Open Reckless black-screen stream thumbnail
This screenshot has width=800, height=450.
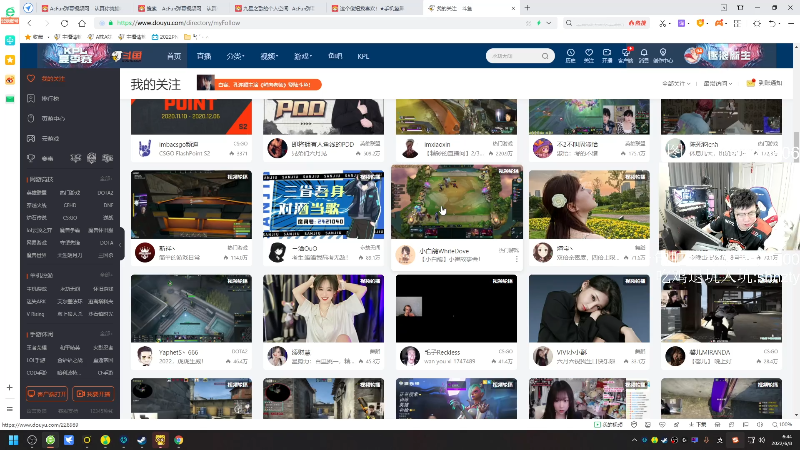click(456, 308)
